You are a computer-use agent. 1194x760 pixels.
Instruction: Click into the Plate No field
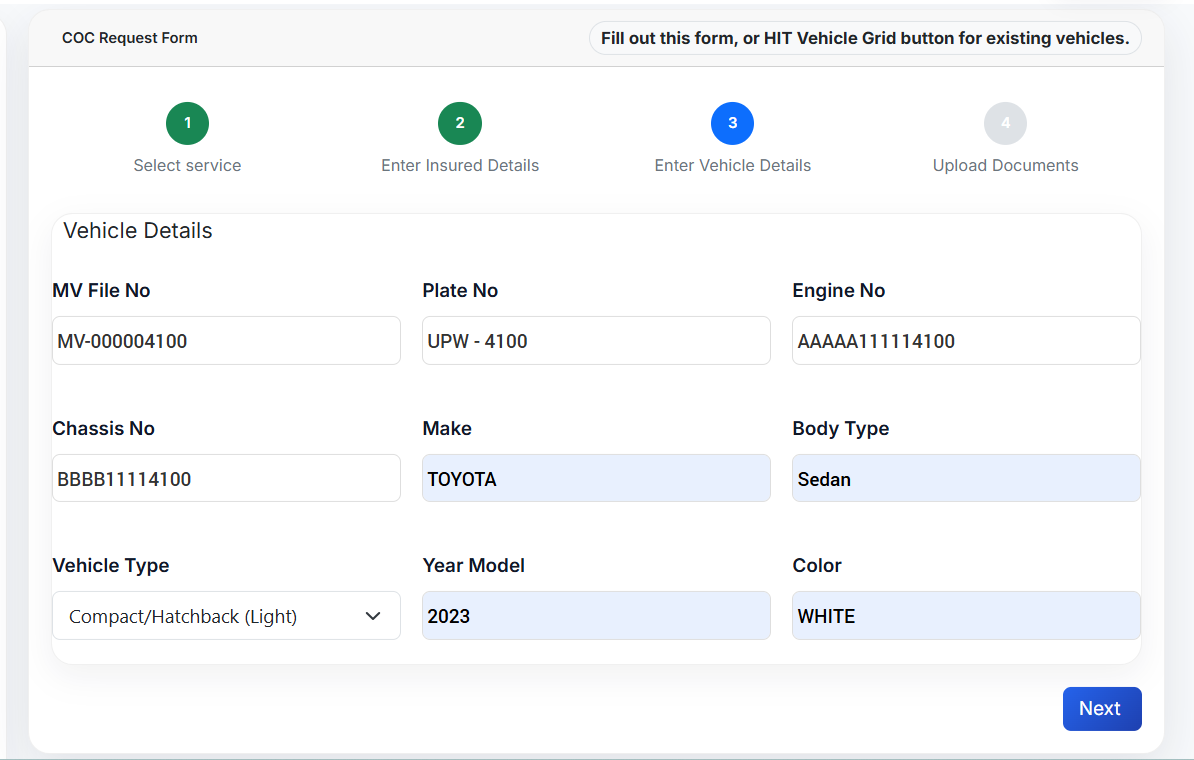click(x=596, y=341)
